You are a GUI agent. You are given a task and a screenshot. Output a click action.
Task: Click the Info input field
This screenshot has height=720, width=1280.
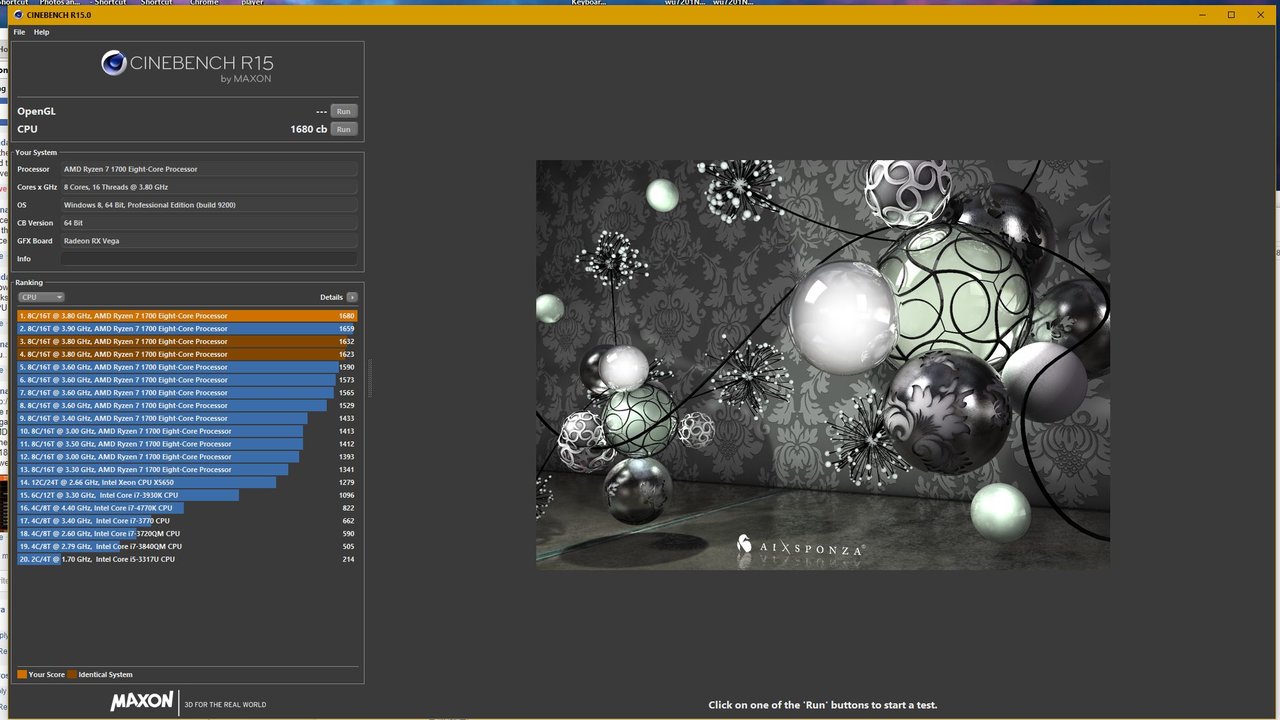coord(209,259)
